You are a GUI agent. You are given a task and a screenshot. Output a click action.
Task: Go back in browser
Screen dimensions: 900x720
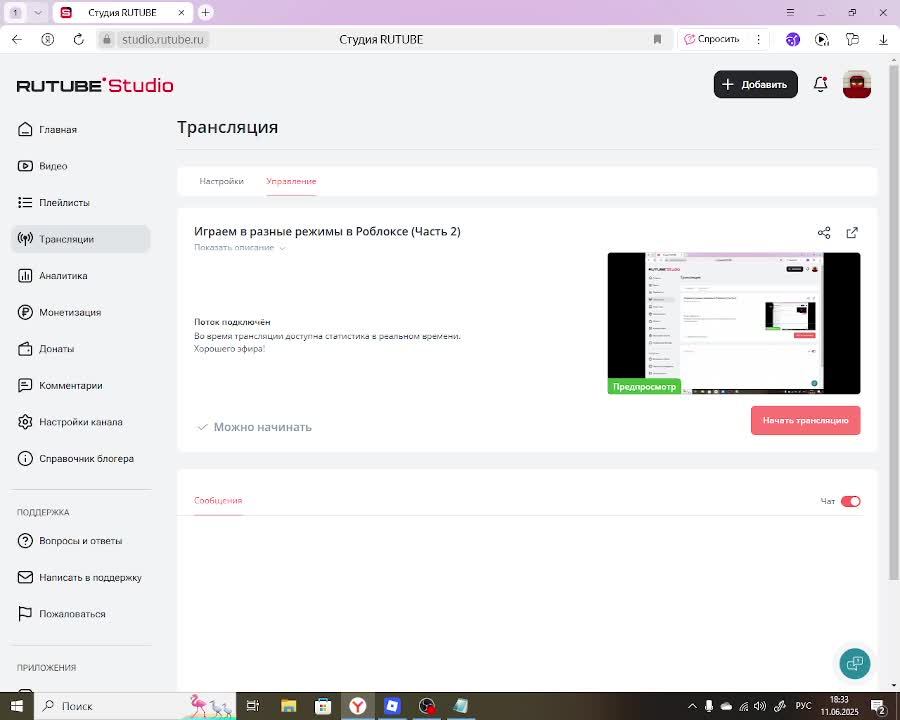[17, 40]
